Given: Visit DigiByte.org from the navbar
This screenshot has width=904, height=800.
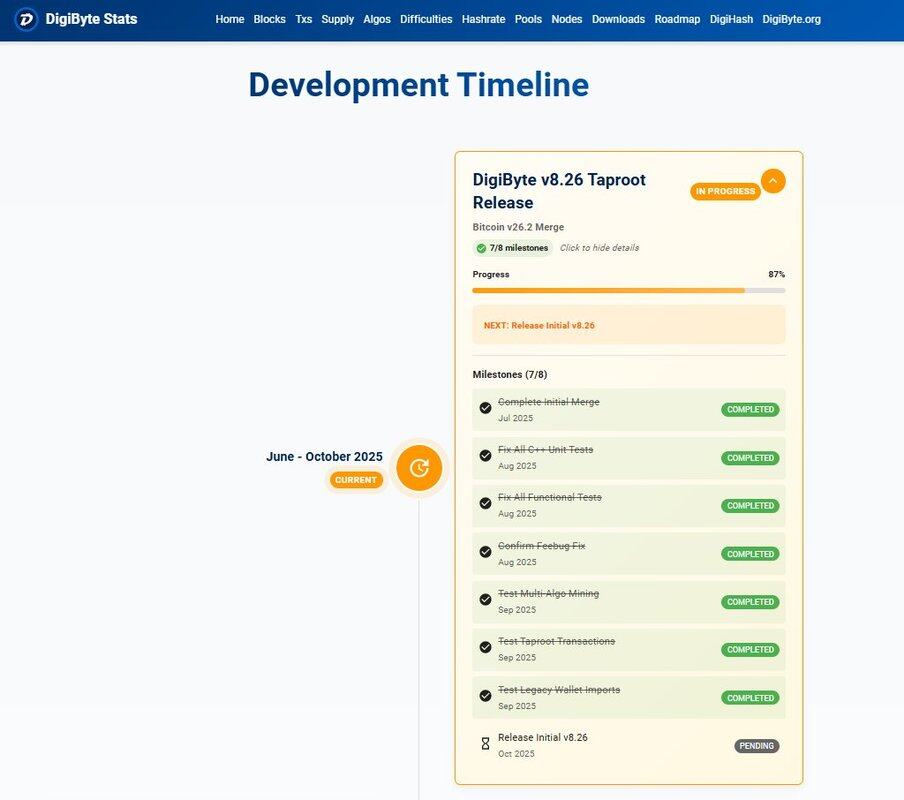Looking at the screenshot, I should coord(792,19).
